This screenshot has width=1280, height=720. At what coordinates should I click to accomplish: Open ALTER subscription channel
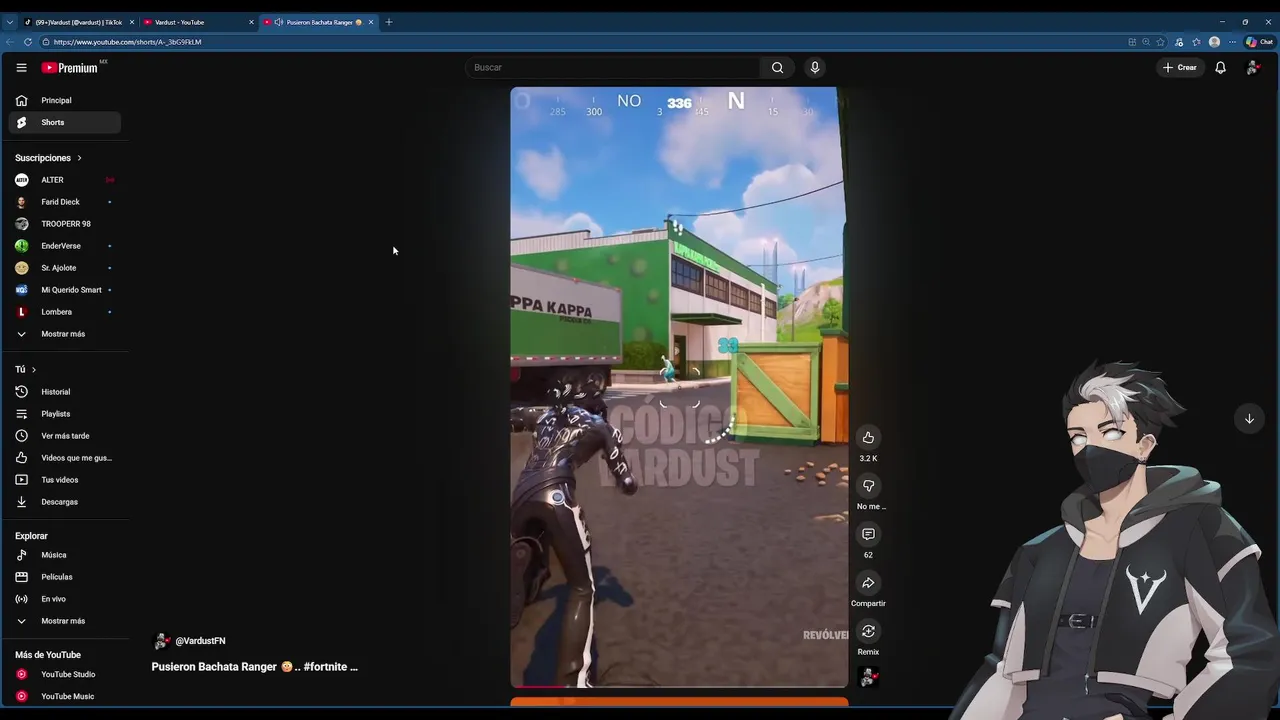[x=65, y=180]
